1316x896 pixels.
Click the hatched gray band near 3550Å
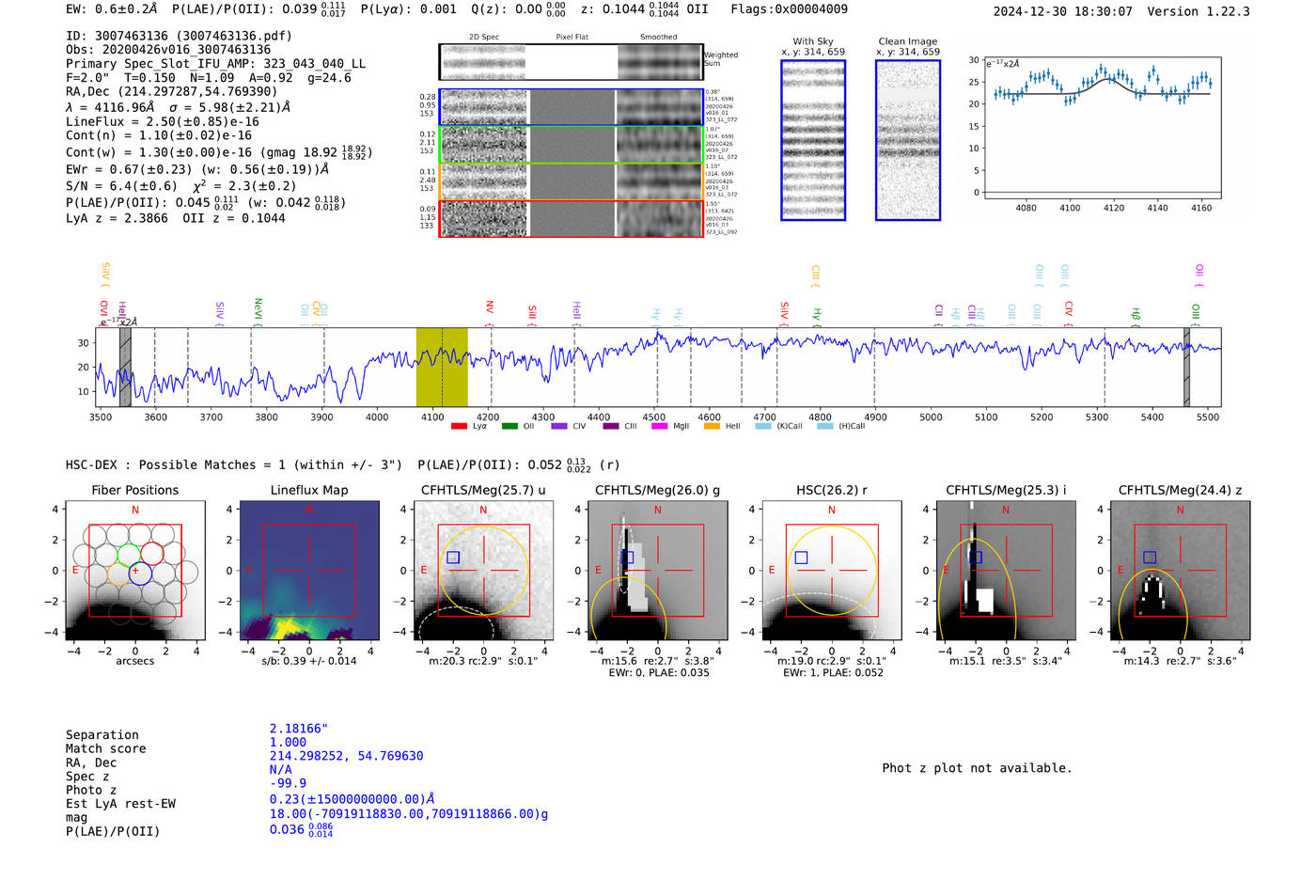tap(125, 368)
